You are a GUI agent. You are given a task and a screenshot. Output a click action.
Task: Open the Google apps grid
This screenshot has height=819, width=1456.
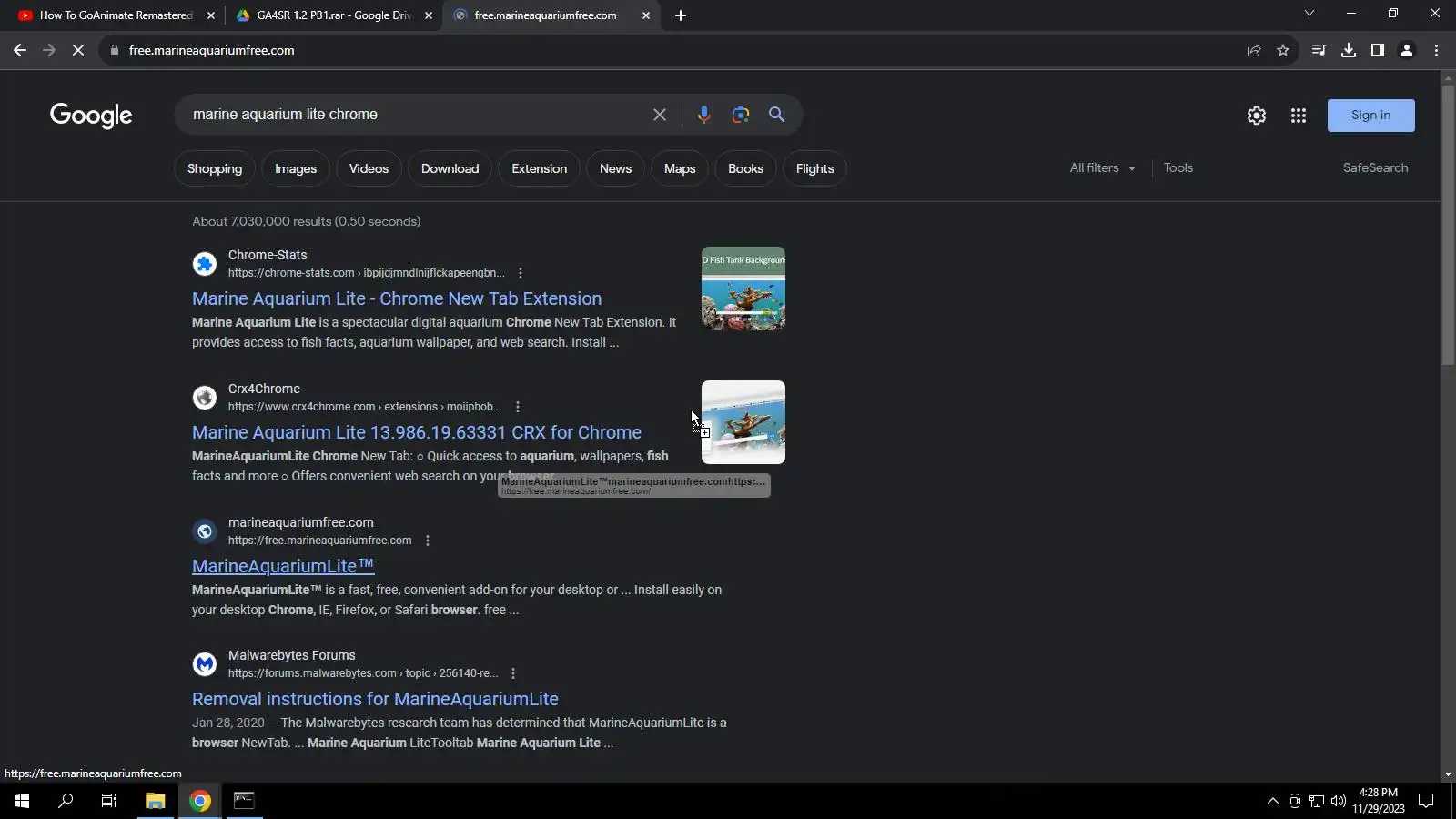coord(1299,116)
